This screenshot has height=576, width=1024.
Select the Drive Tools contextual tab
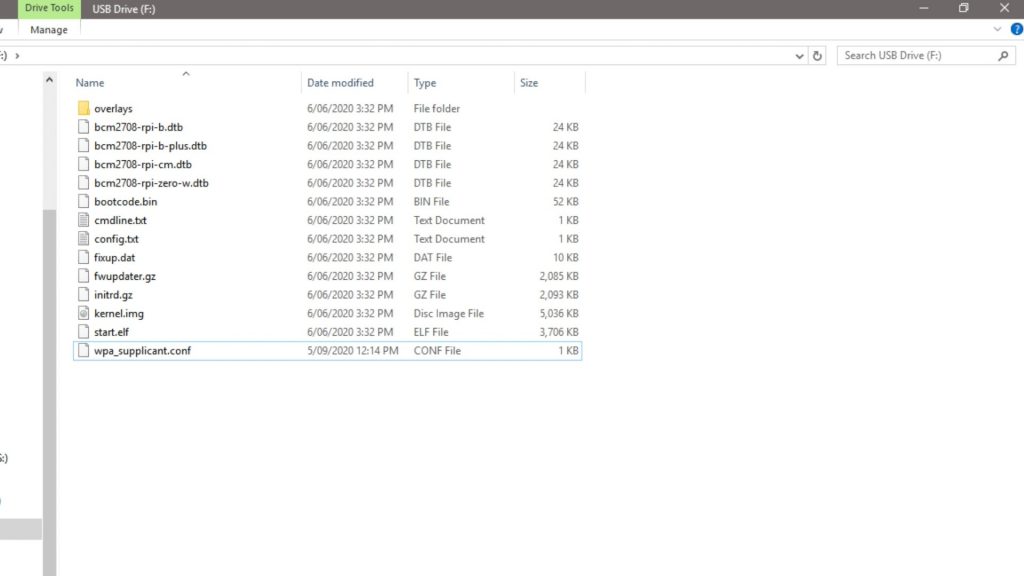pyautogui.click(x=49, y=9)
